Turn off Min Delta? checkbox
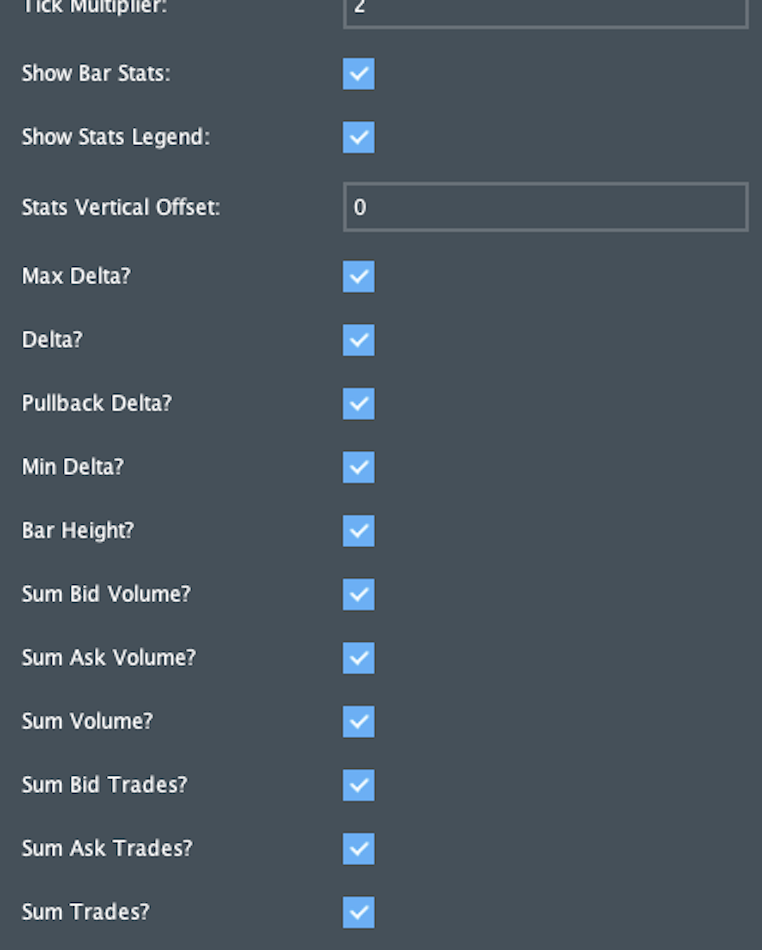 click(359, 467)
